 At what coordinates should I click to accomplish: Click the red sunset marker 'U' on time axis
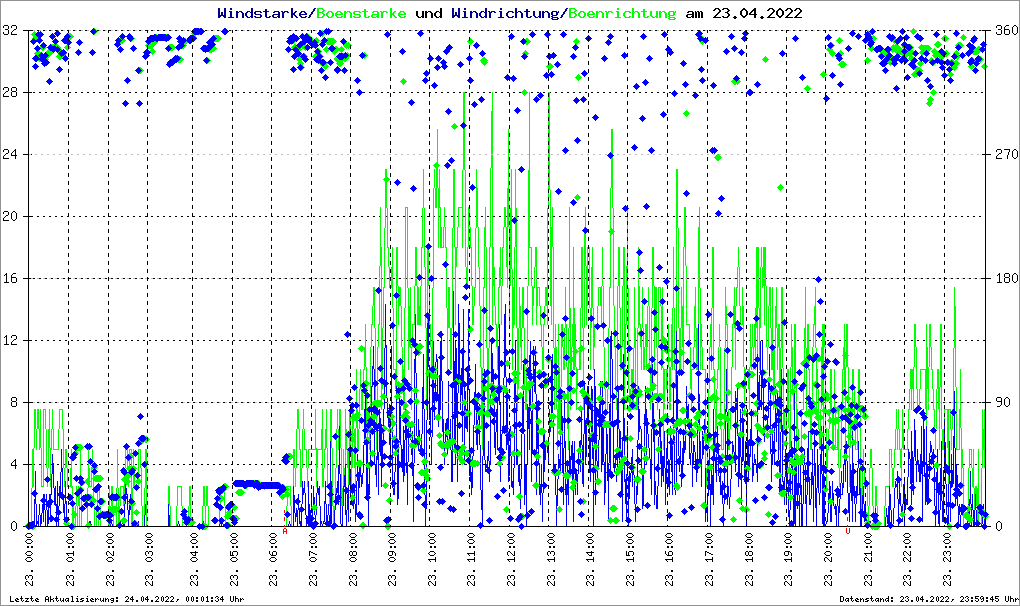[848, 532]
